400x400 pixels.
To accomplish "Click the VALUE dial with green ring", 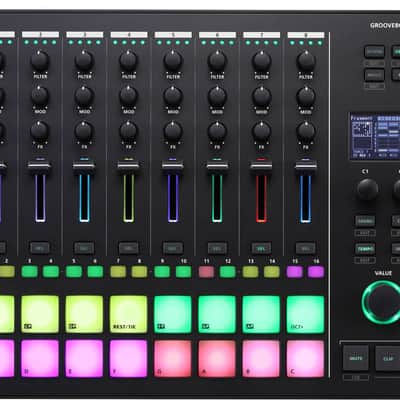I will [383, 302].
